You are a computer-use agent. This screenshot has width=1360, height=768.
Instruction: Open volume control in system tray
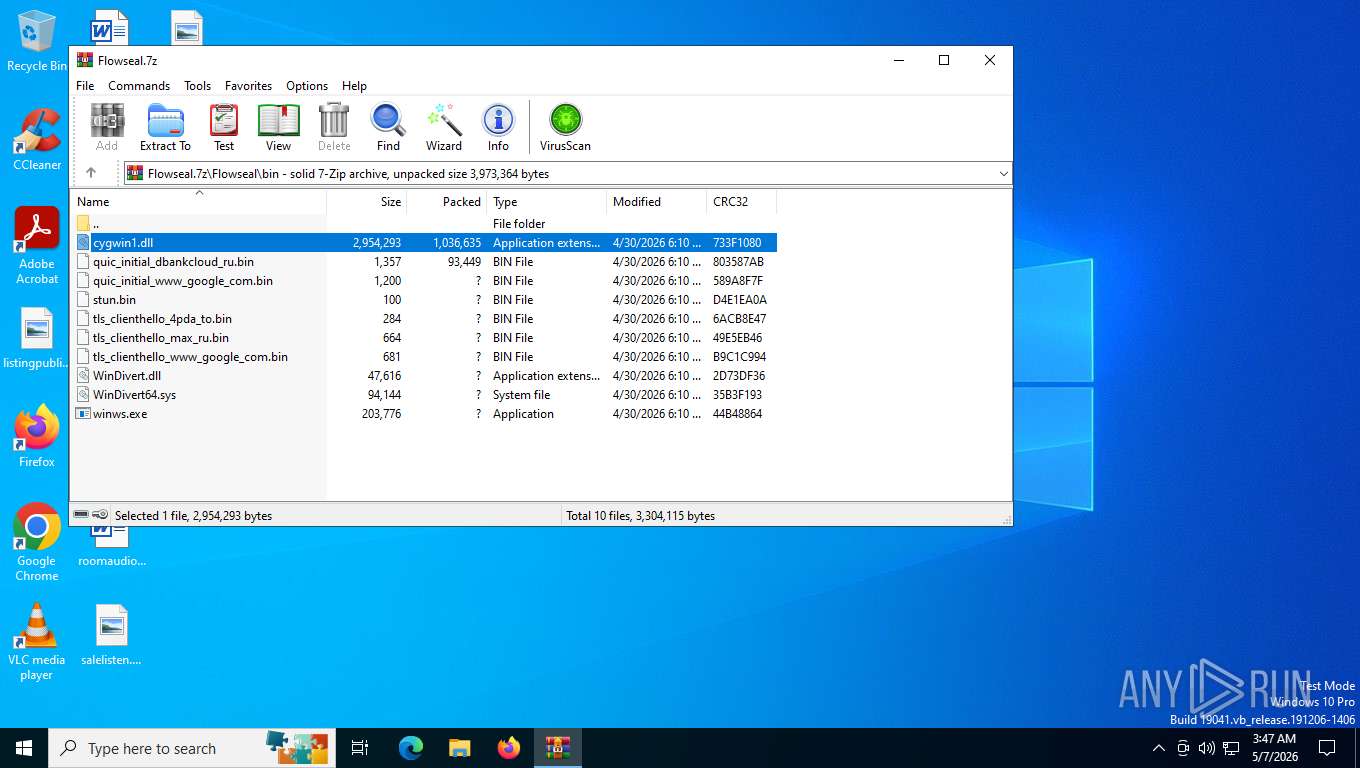(1207, 748)
